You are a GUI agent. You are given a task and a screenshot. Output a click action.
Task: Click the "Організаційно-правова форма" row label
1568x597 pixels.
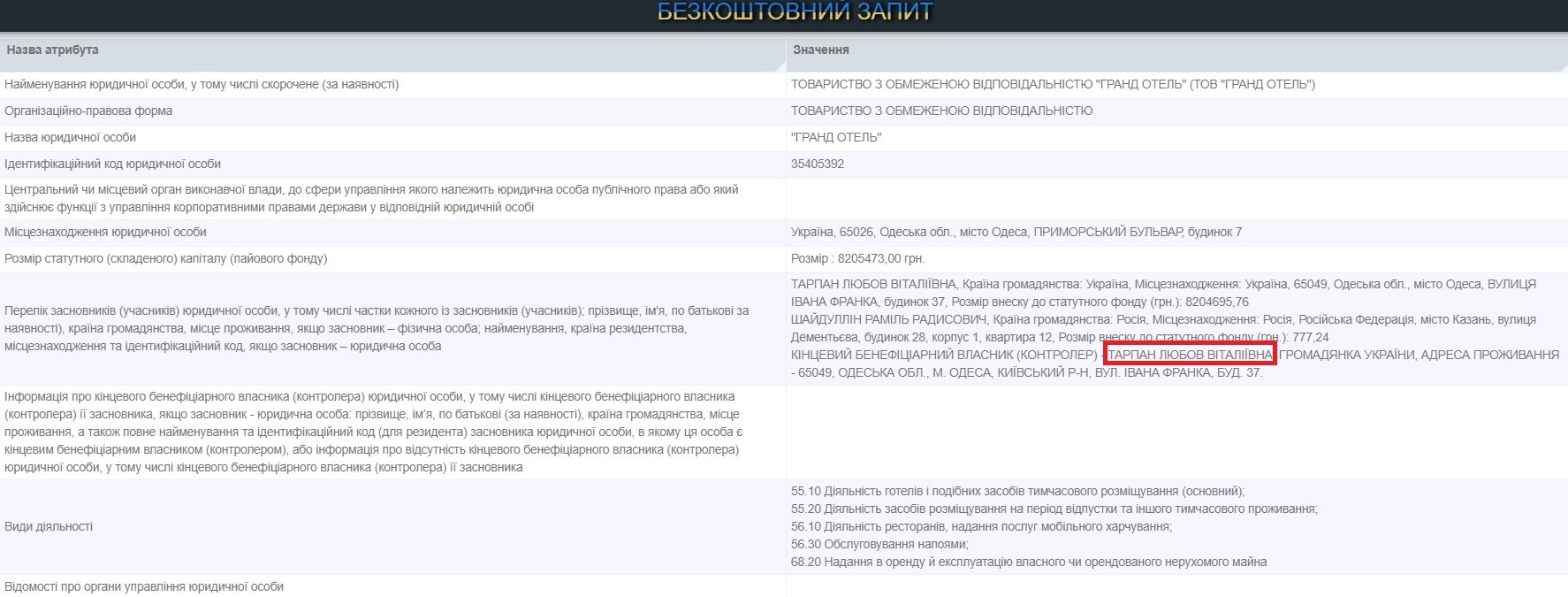tap(88, 111)
